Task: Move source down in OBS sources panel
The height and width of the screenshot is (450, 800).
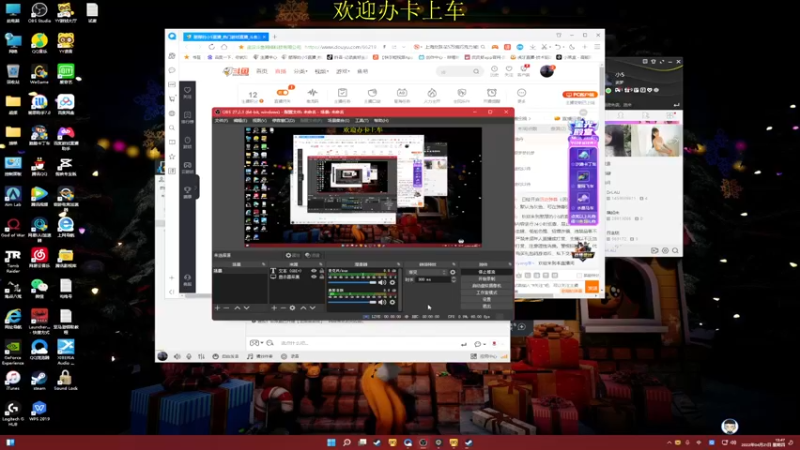Action: 312,308
